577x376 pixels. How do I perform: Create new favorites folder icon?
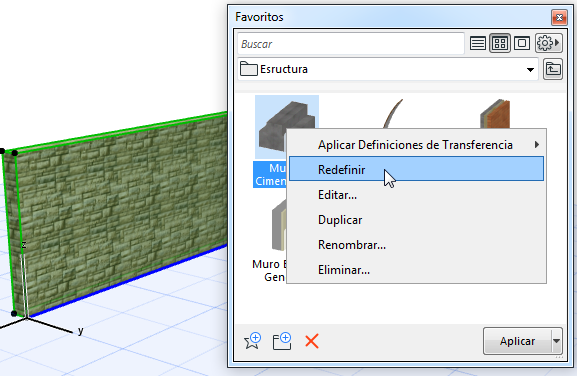click(x=282, y=341)
